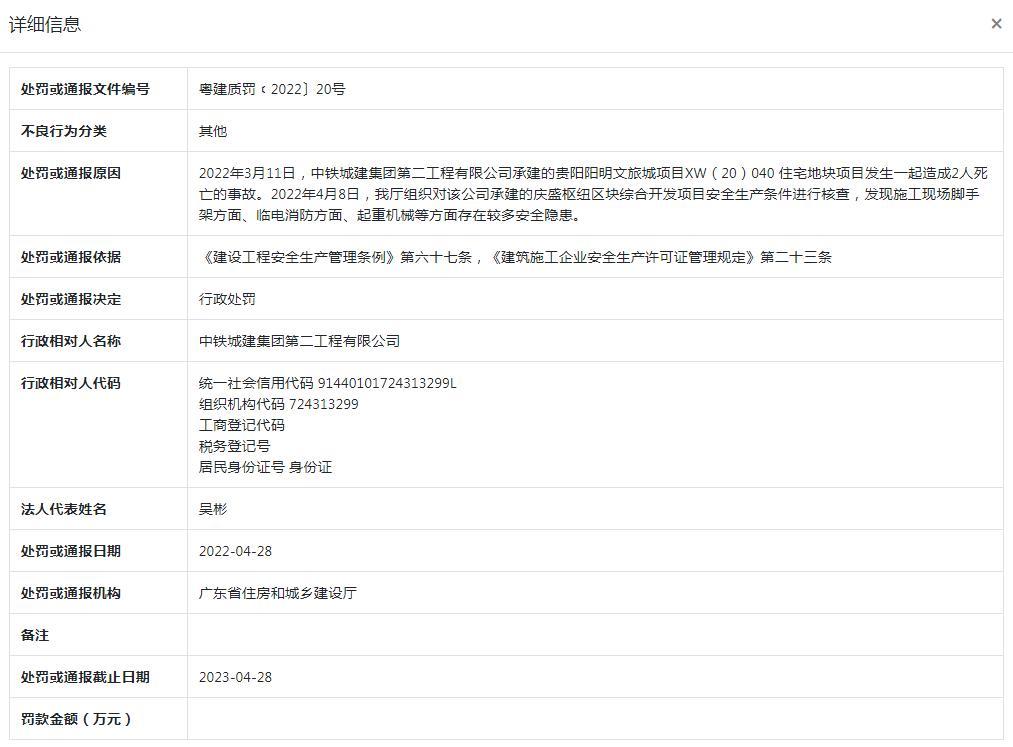Select the 罚款金额（万元） label

(x=76, y=719)
